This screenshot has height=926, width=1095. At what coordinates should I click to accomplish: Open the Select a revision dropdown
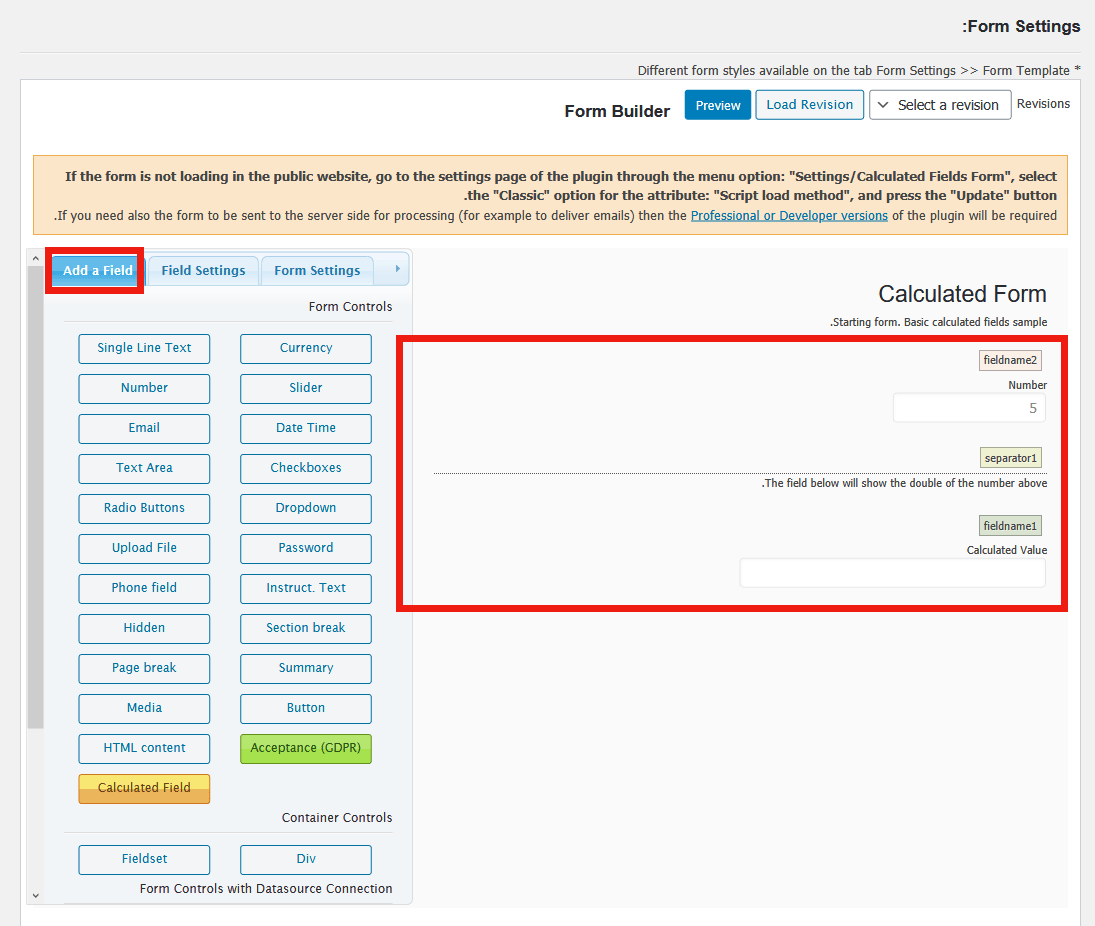(x=939, y=105)
